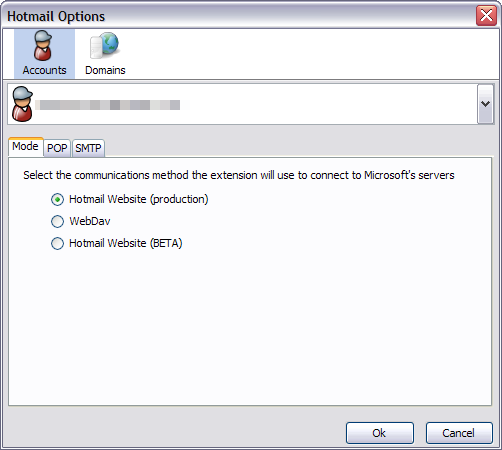Open the Accounts section icon
This screenshot has height=450, width=502.
[43, 46]
